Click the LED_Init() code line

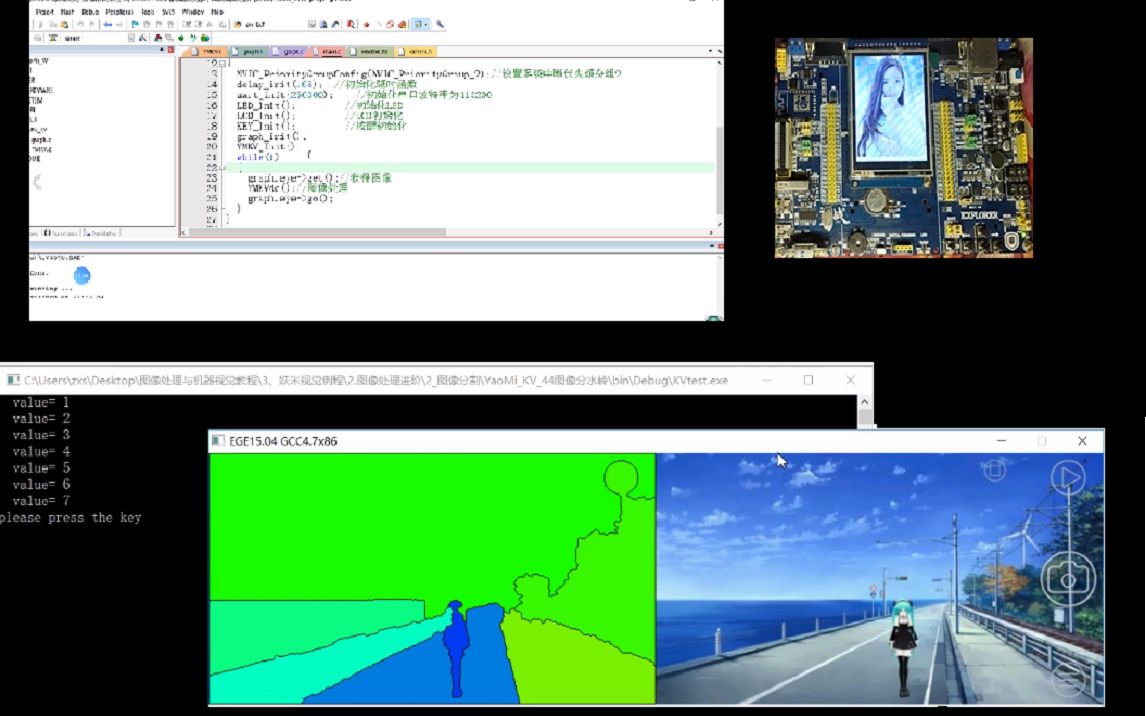[264, 106]
